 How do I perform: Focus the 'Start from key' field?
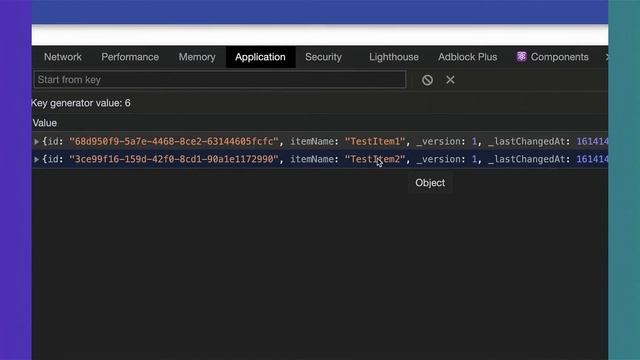click(220, 80)
